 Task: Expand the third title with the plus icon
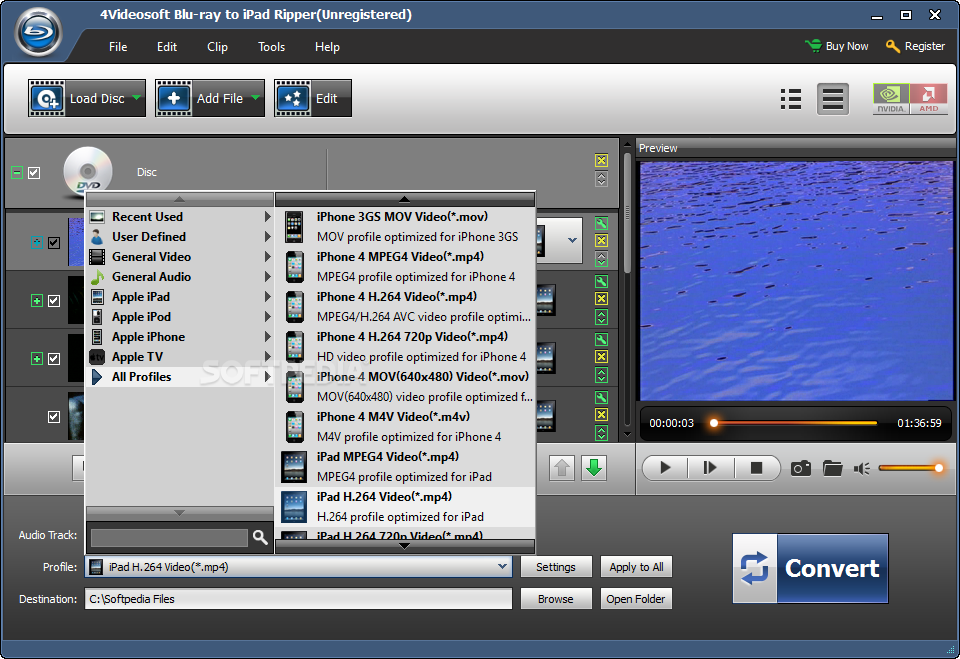[x=37, y=358]
